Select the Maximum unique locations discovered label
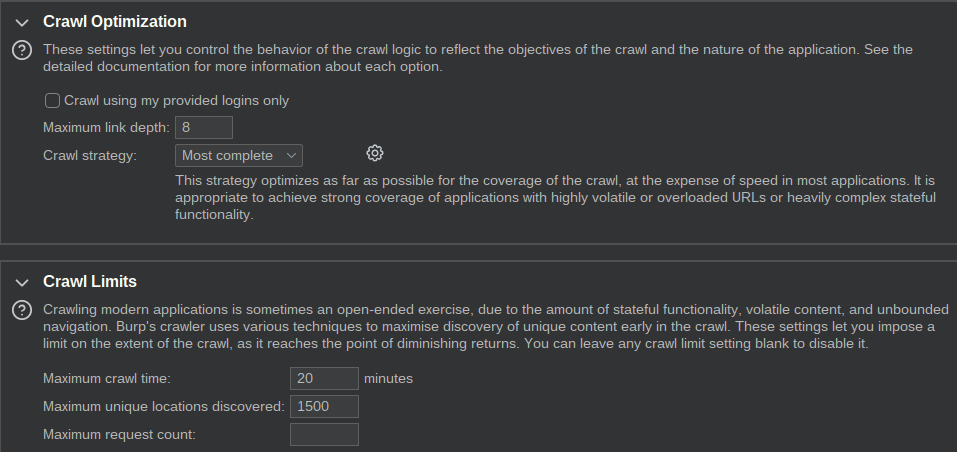 point(164,406)
